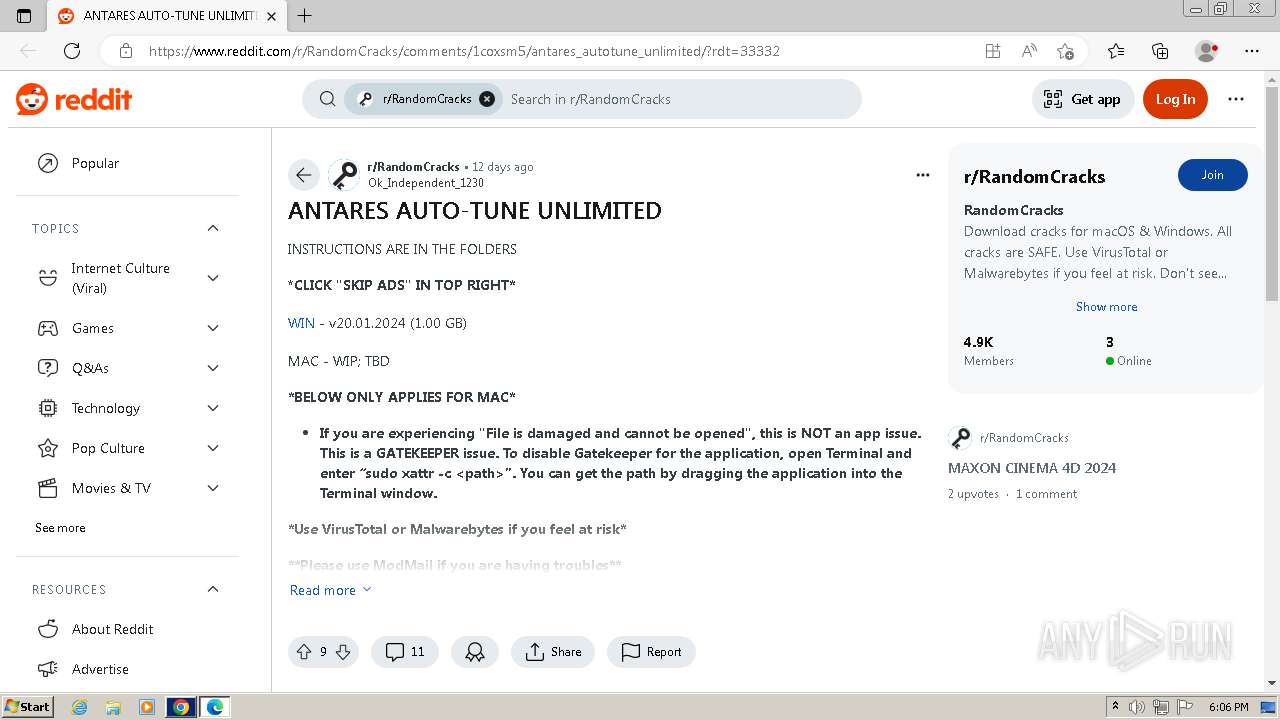Open r/RandomCracks link in post header
Image resolution: width=1280 pixels, height=720 pixels.
coord(413,167)
